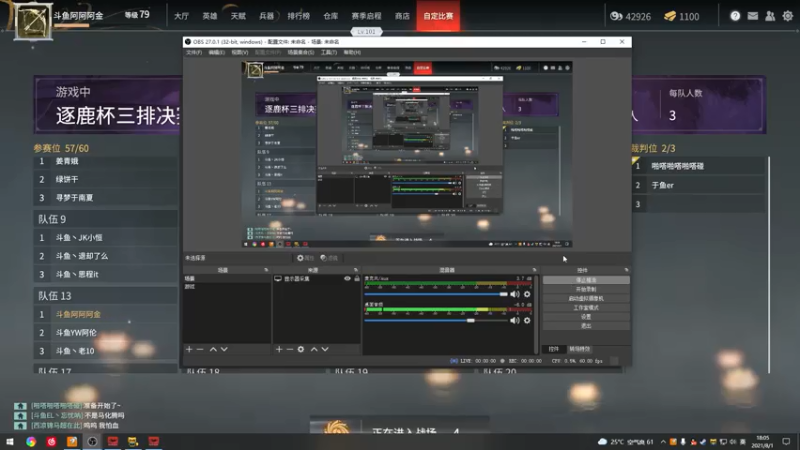
Task: Open game friends icon
Action: [x=770, y=16]
